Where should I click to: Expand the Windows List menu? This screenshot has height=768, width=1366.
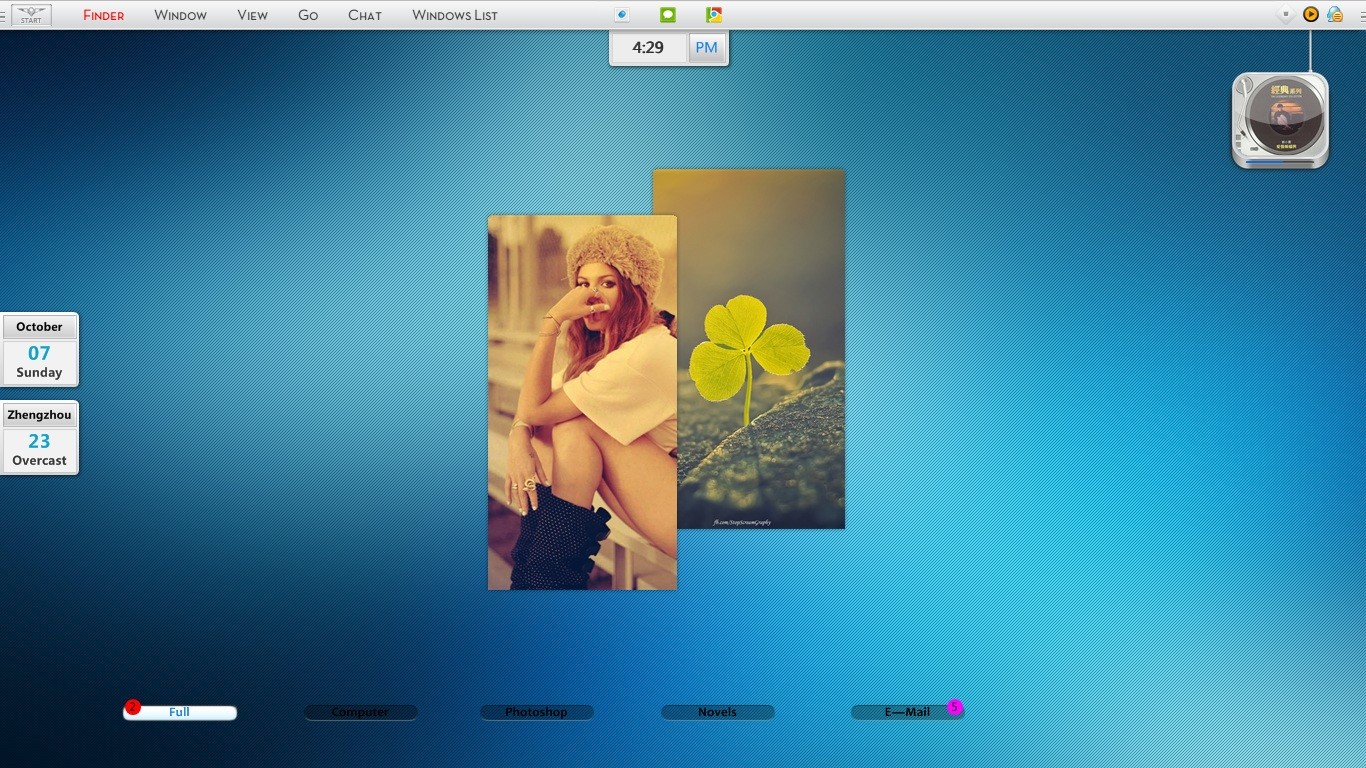(454, 15)
